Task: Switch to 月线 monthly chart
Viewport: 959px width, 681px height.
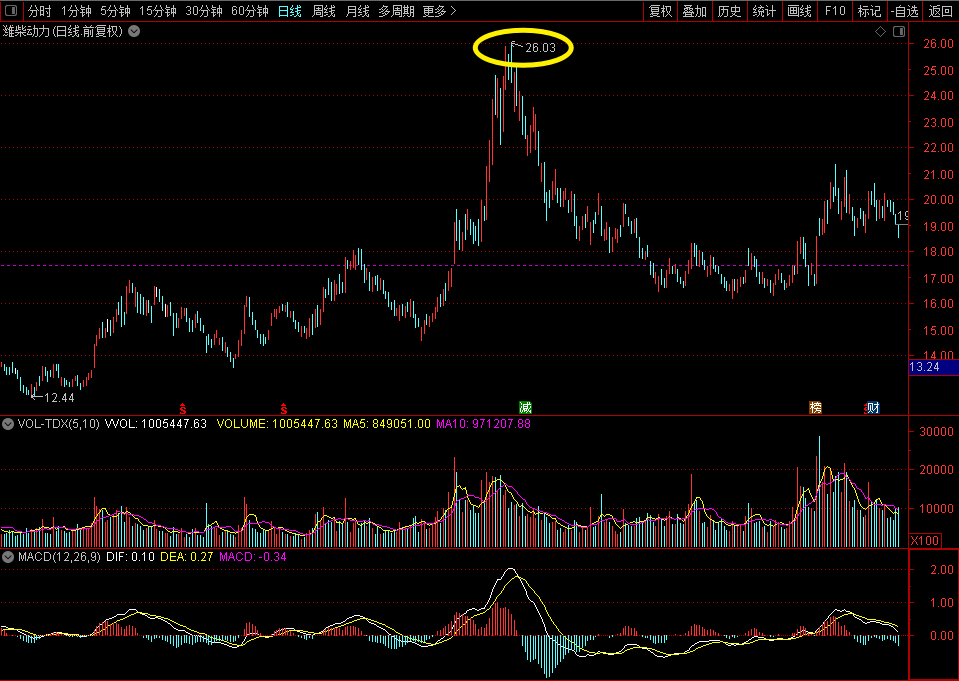Action: 357,11
